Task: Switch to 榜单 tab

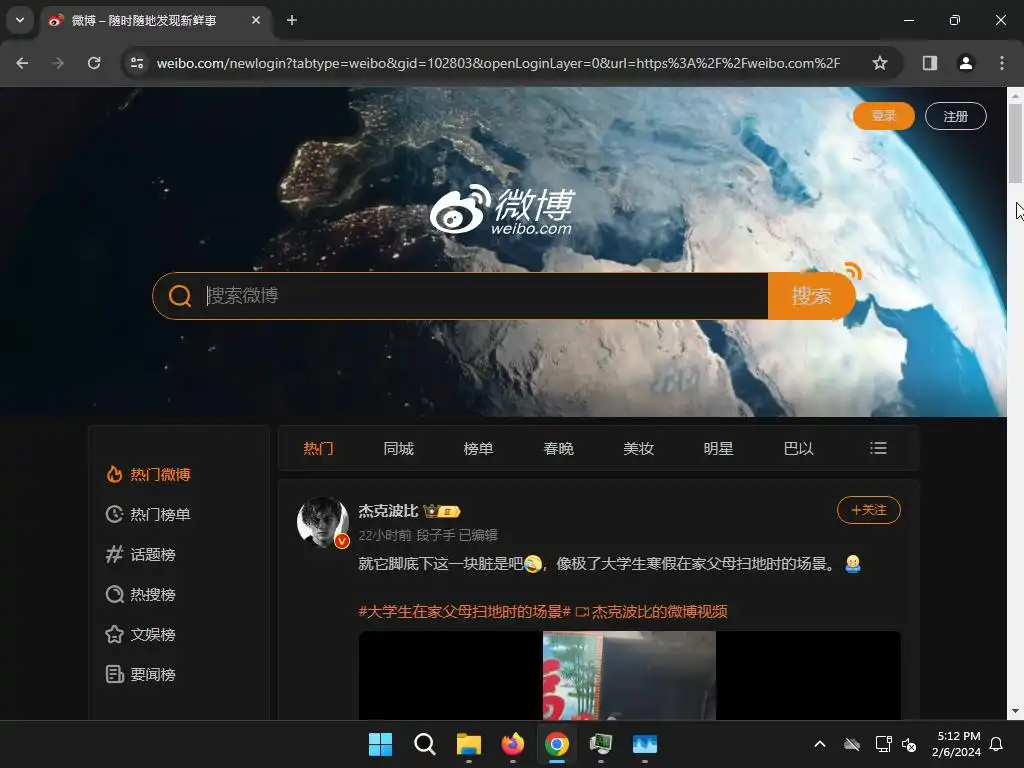Action: tap(479, 449)
